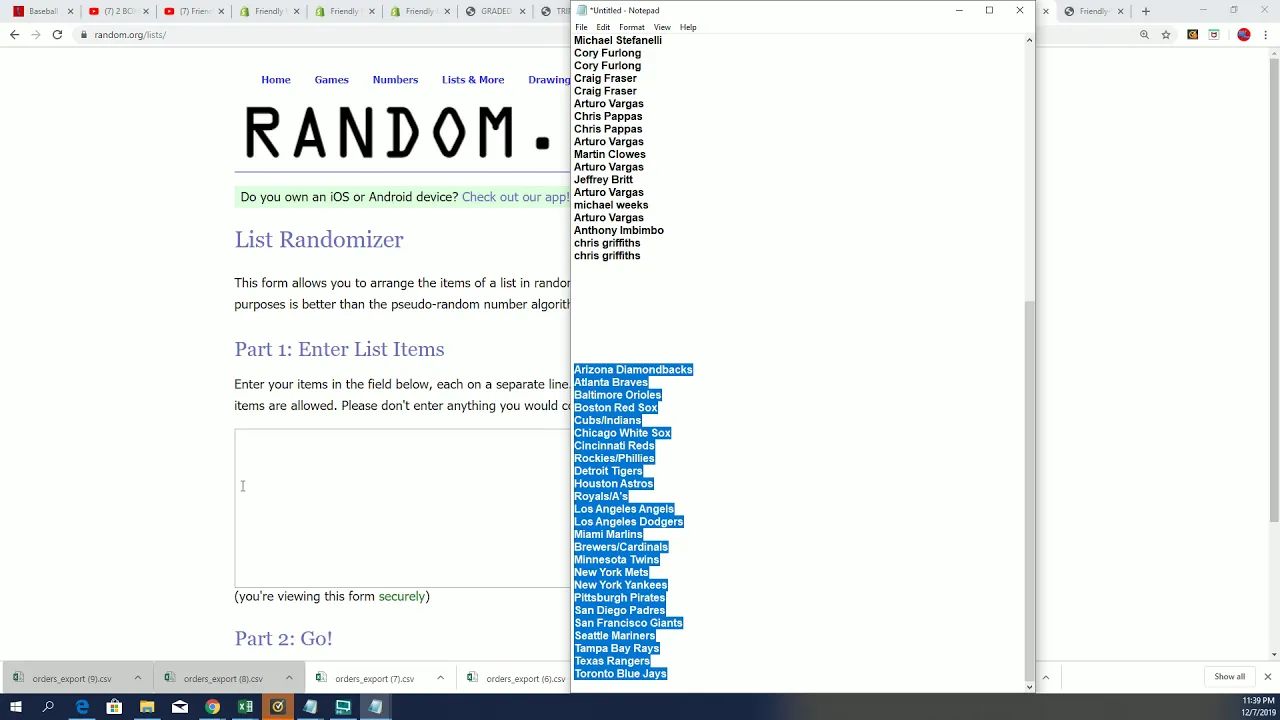Open File Explorer from taskbar
Screen dimensions: 1280x720
point(147,707)
